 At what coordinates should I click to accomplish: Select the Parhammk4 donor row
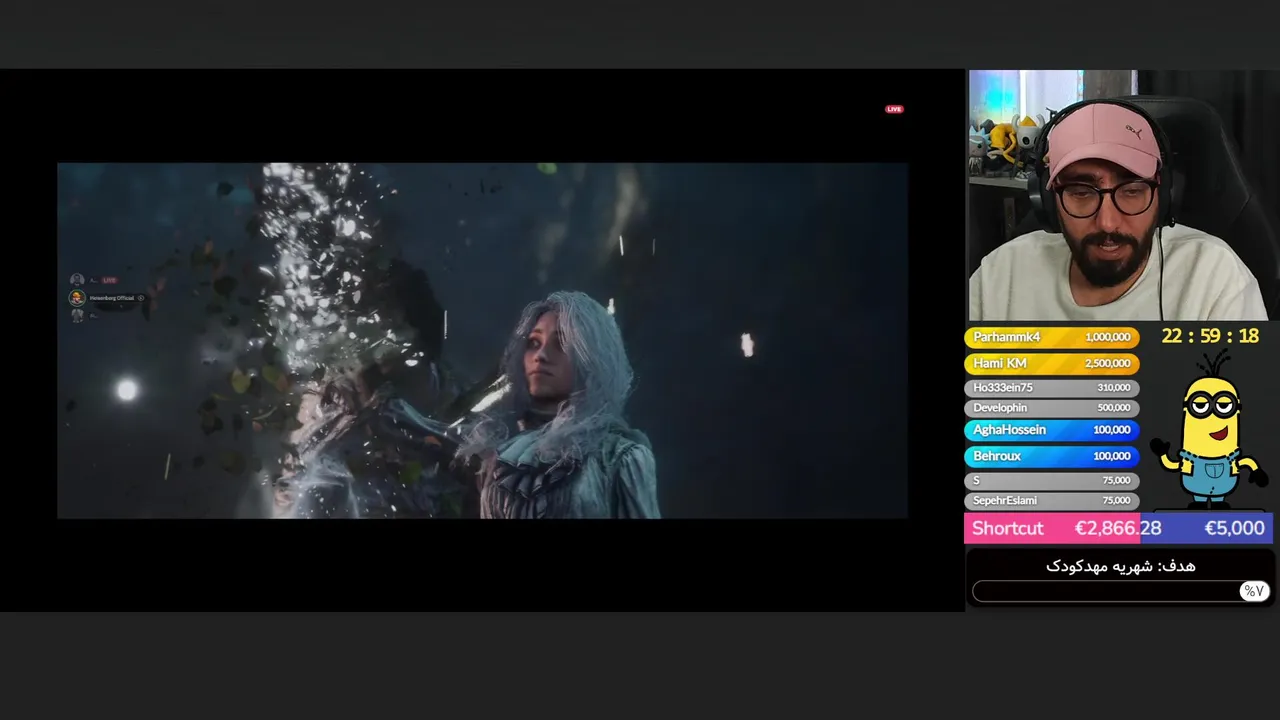1051,337
